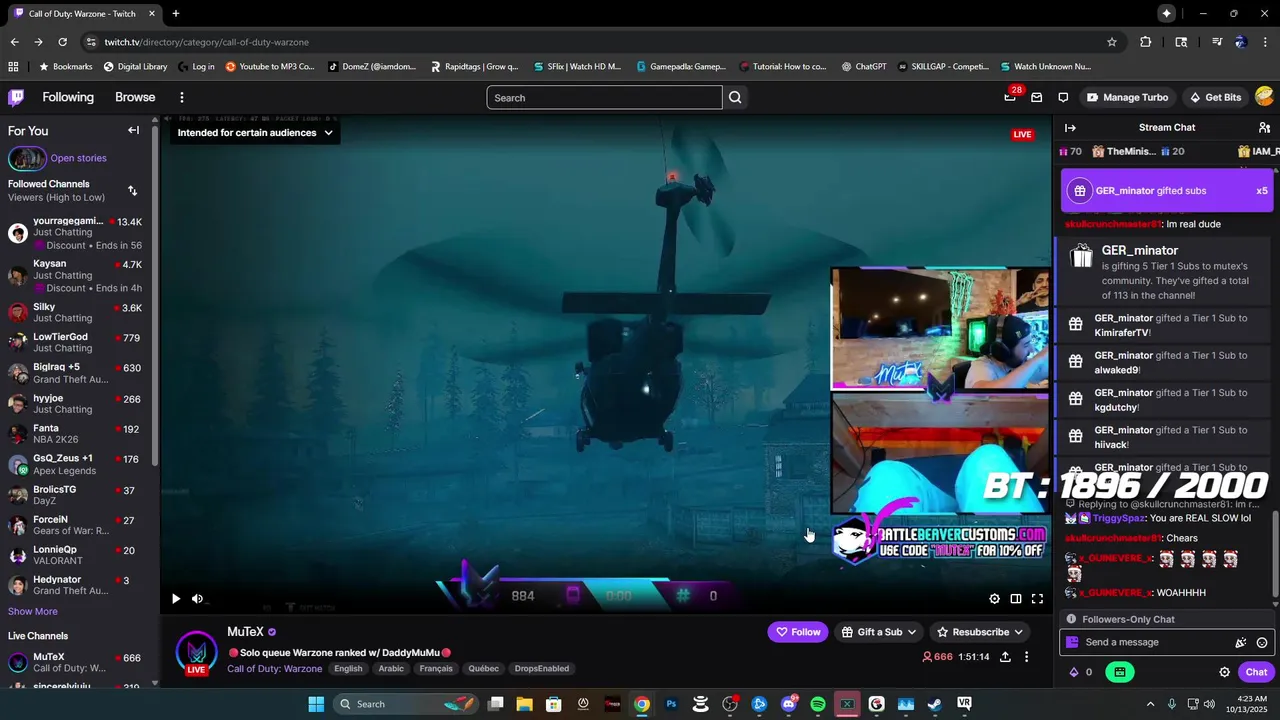Open the Following tab

pyautogui.click(x=68, y=97)
